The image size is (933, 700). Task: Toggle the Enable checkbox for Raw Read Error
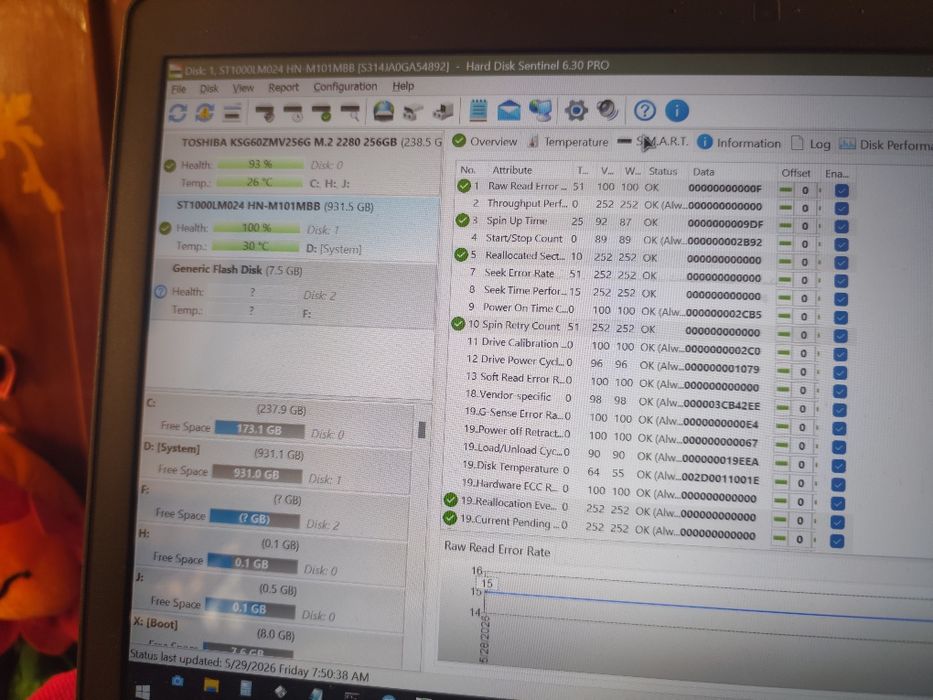point(841,190)
